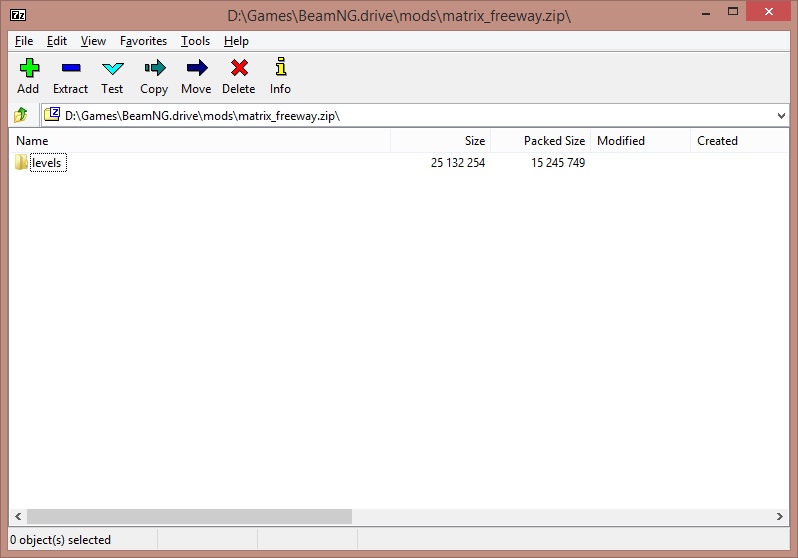Sort by the Packed Size column header
Image resolution: width=798 pixels, height=558 pixels.
(540, 141)
